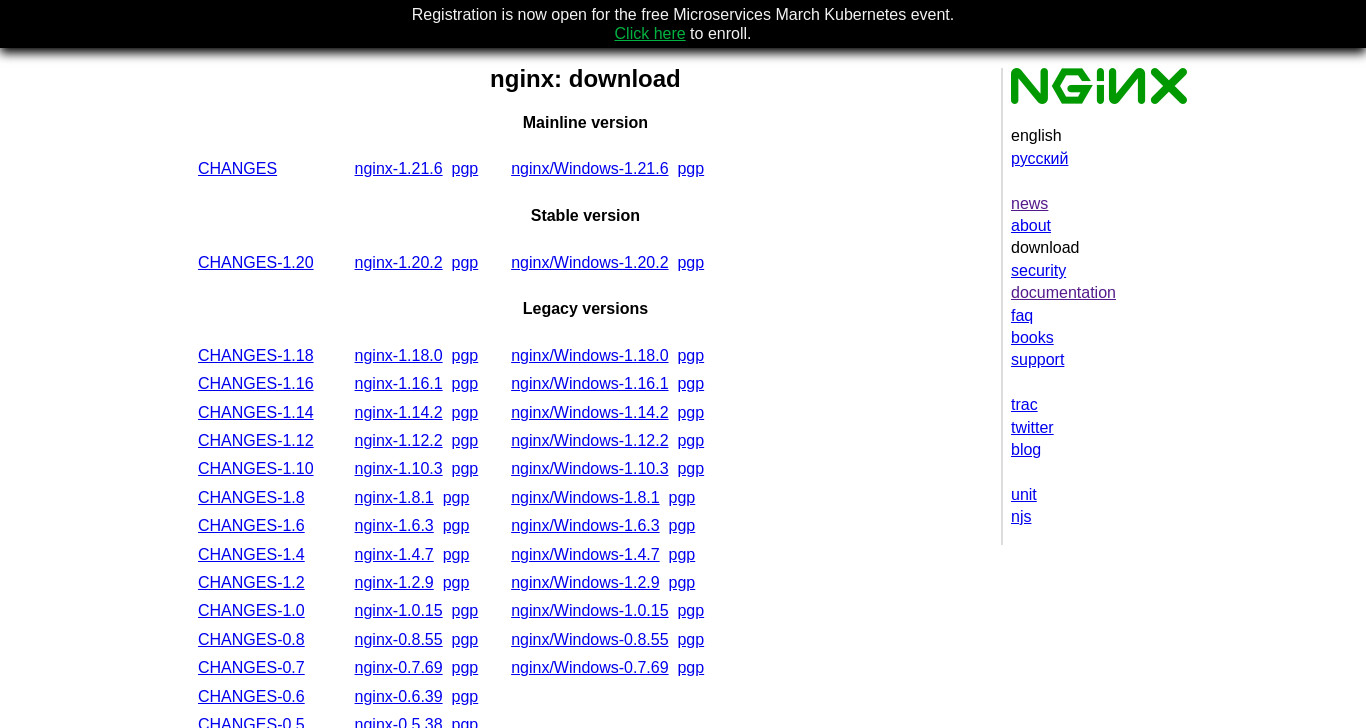Download nginx-1.21.6 source
Screen dimensions: 1366x728
[398, 169]
